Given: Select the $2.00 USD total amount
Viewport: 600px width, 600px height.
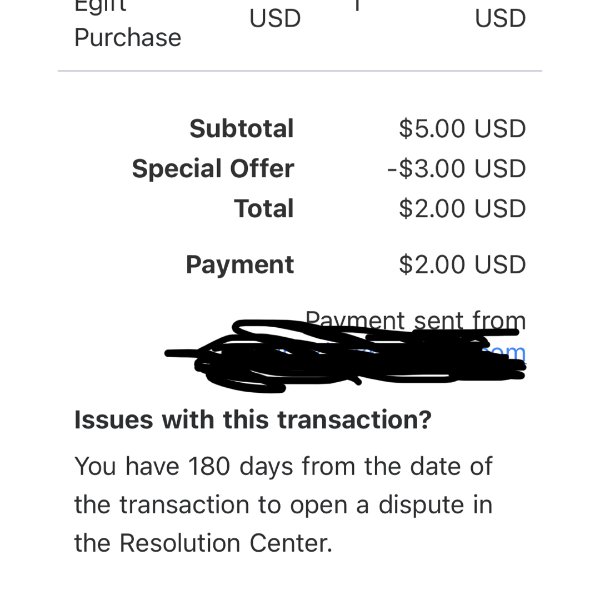Looking at the screenshot, I should [462, 209].
